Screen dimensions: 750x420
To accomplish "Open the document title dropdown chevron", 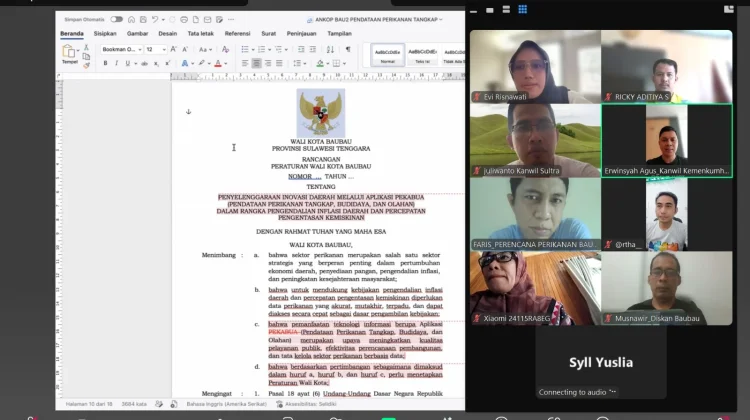I will [x=441, y=20].
